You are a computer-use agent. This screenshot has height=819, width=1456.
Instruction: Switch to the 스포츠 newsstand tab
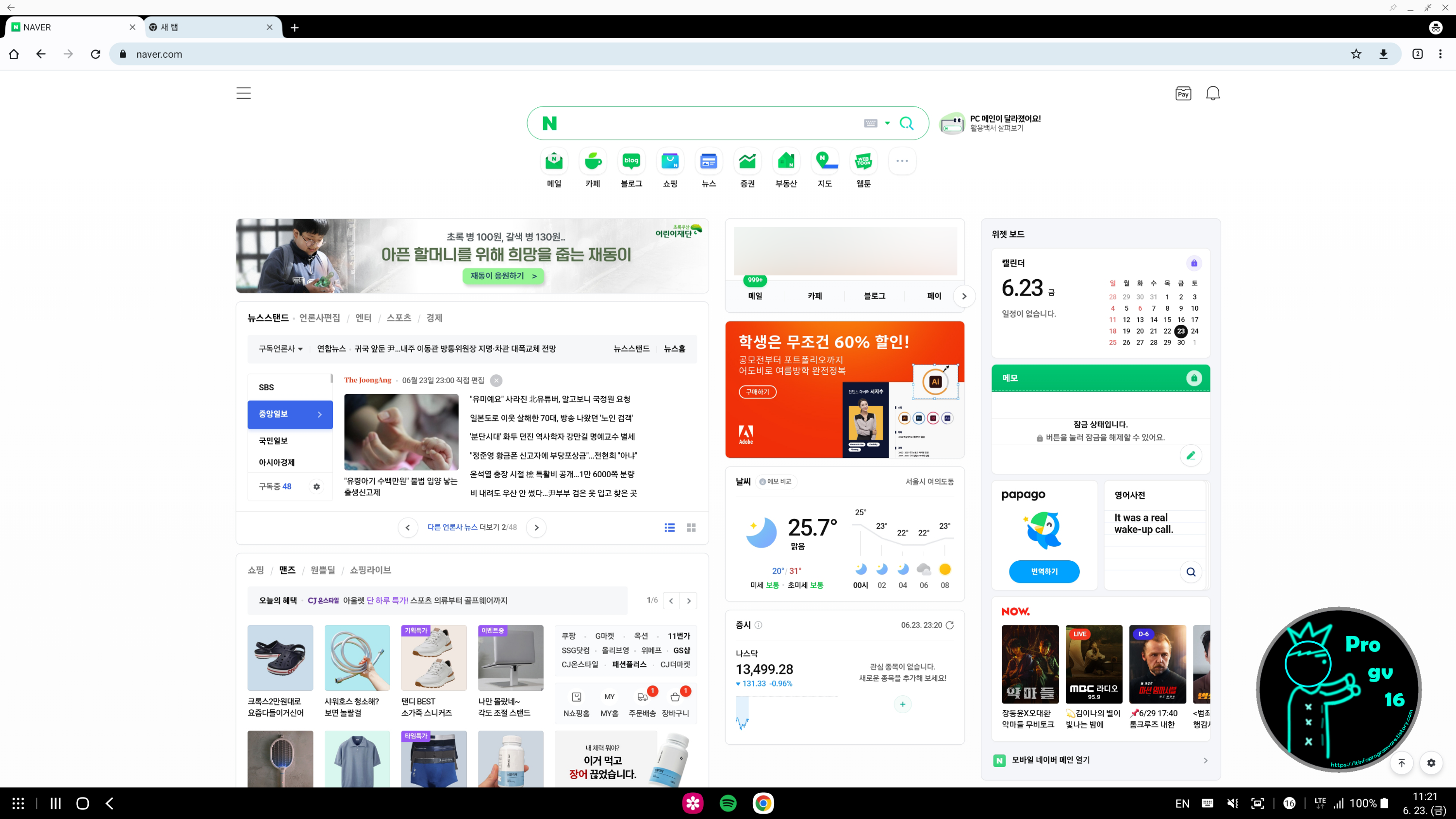[x=398, y=318]
